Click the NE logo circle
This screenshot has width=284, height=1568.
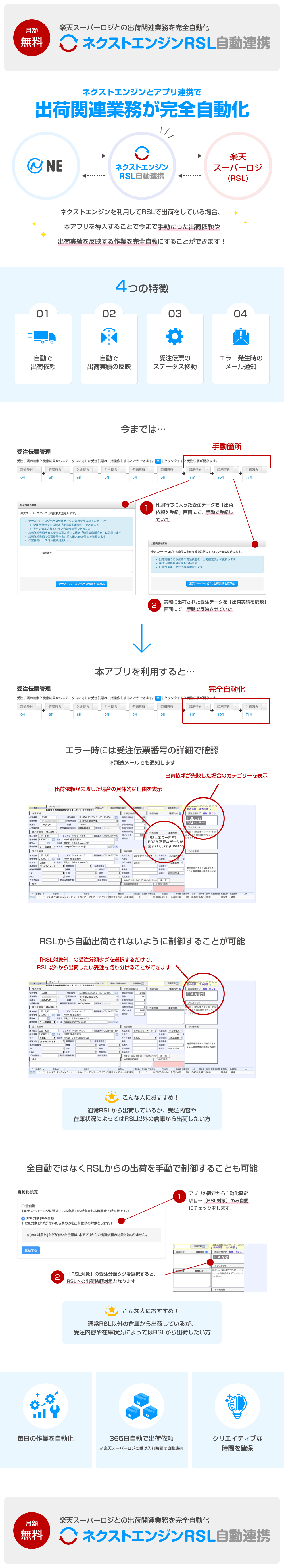point(45,165)
